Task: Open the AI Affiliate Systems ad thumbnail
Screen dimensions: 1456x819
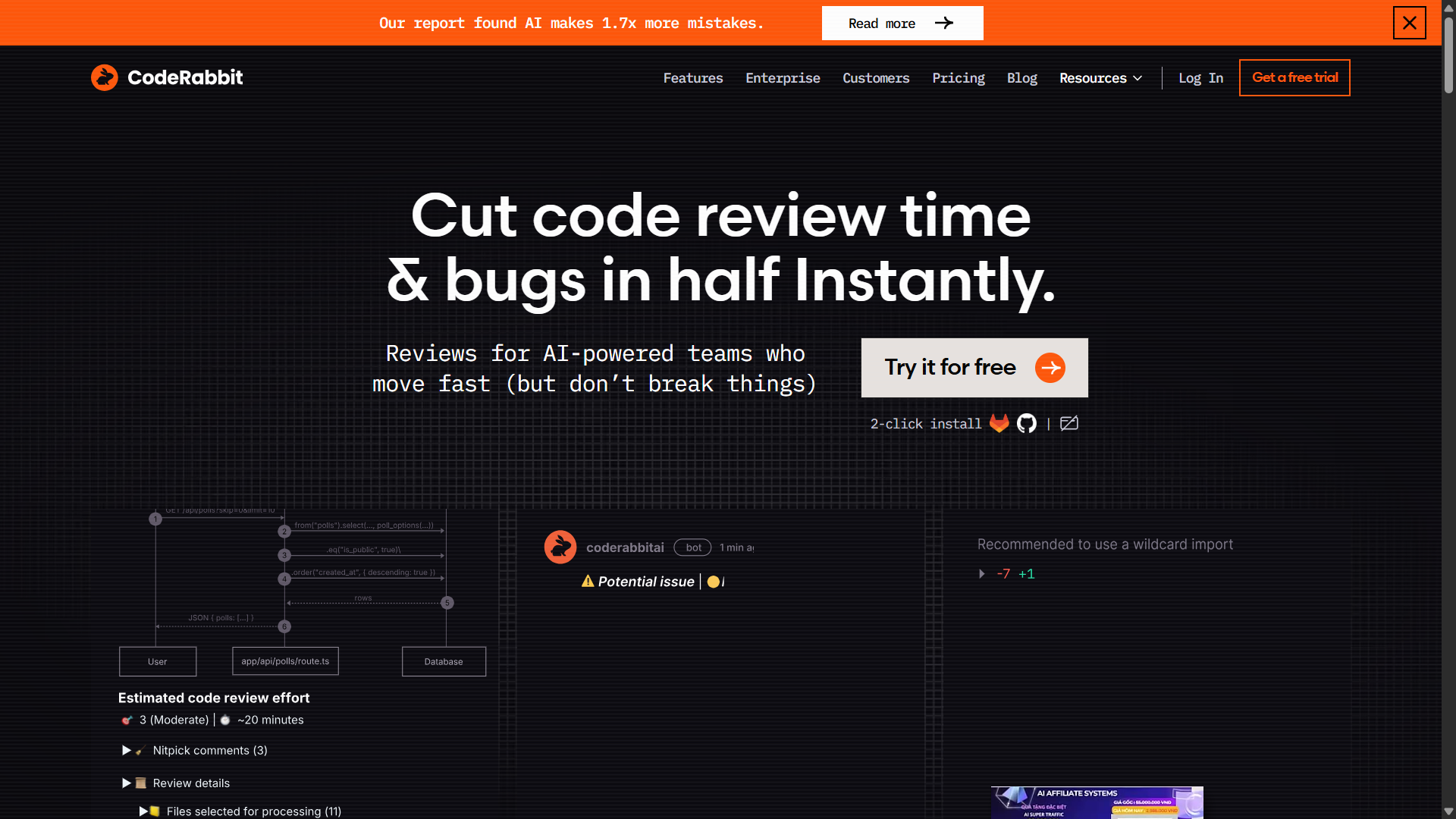Action: tap(1097, 802)
